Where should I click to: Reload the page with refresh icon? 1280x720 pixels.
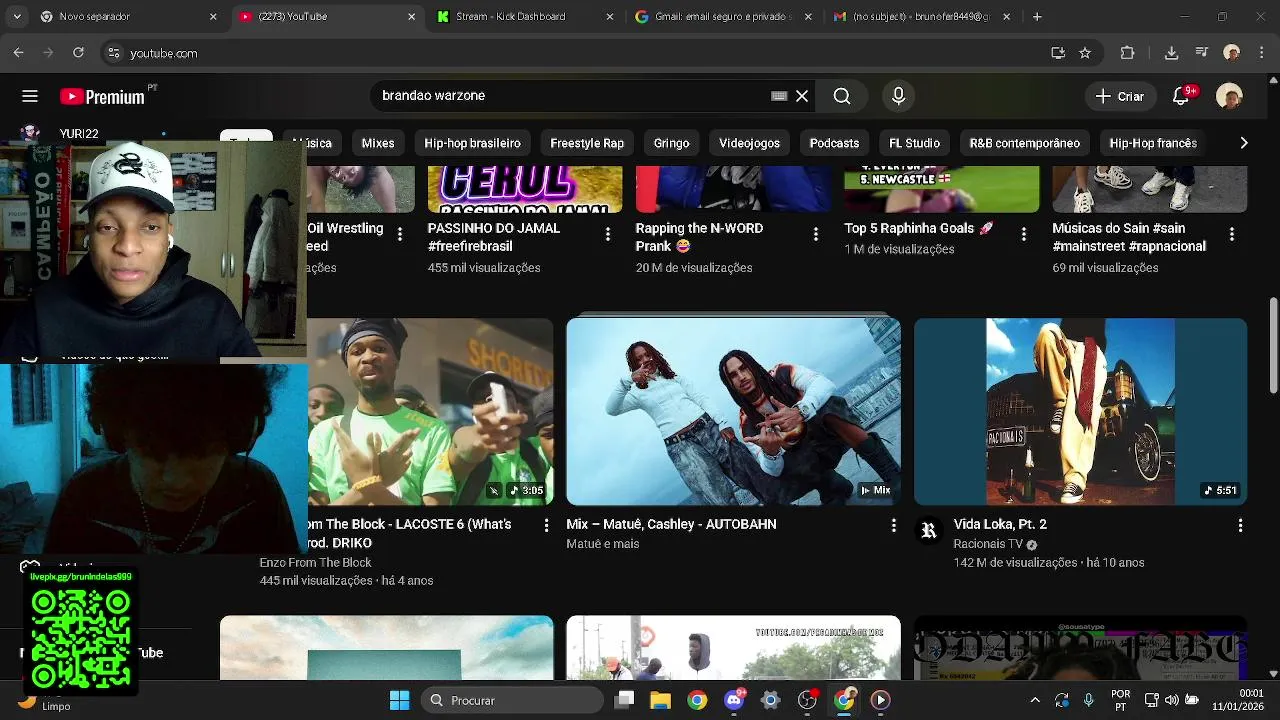pyautogui.click(x=78, y=53)
